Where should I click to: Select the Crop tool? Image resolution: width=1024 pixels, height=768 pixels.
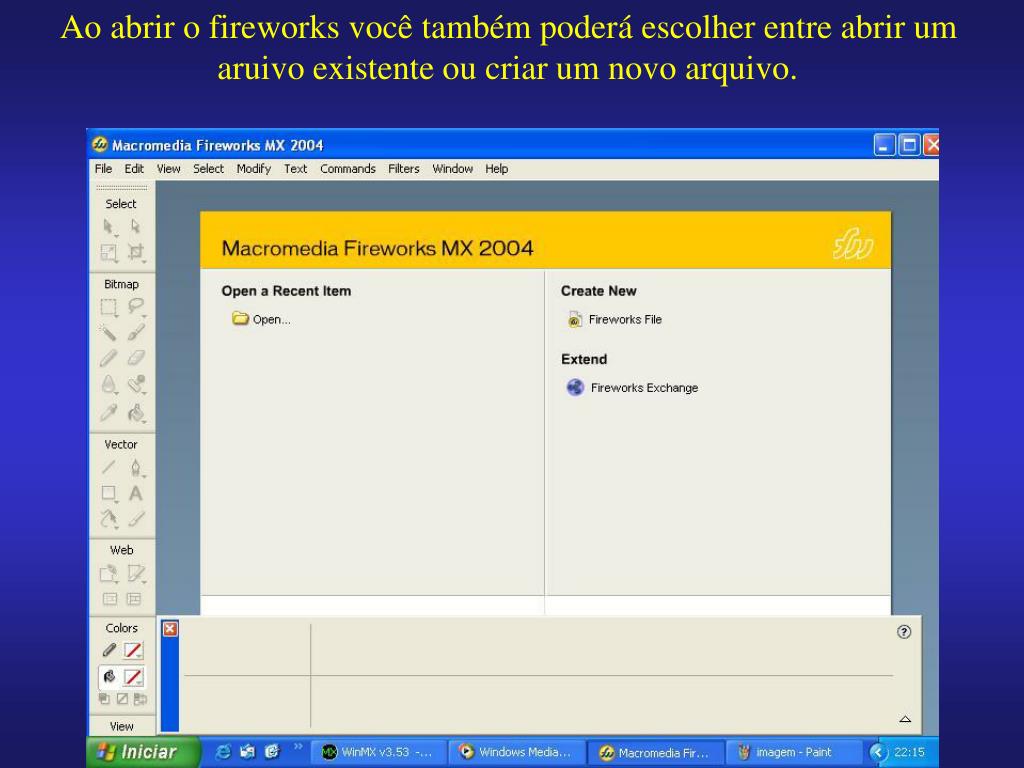click(136, 252)
